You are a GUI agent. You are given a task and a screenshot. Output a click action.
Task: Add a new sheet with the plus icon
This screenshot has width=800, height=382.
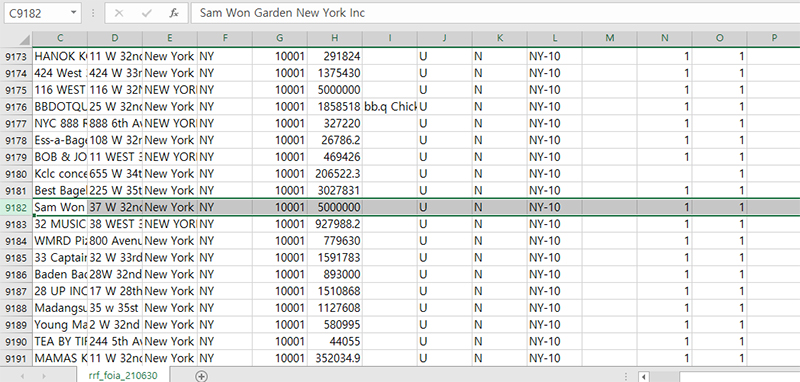click(x=202, y=376)
